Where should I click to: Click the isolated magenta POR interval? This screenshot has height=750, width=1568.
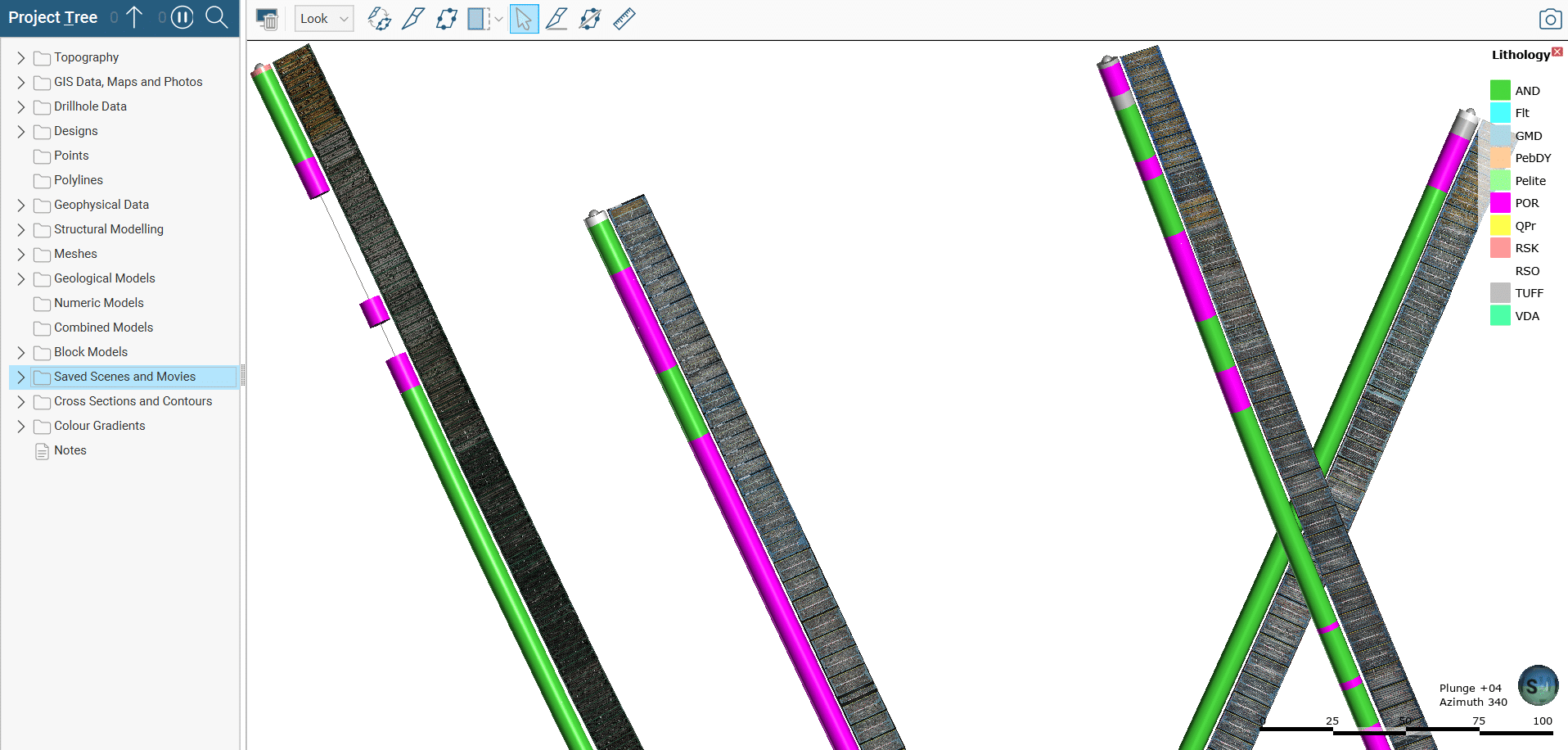pyautogui.click(x=375, y=312)
